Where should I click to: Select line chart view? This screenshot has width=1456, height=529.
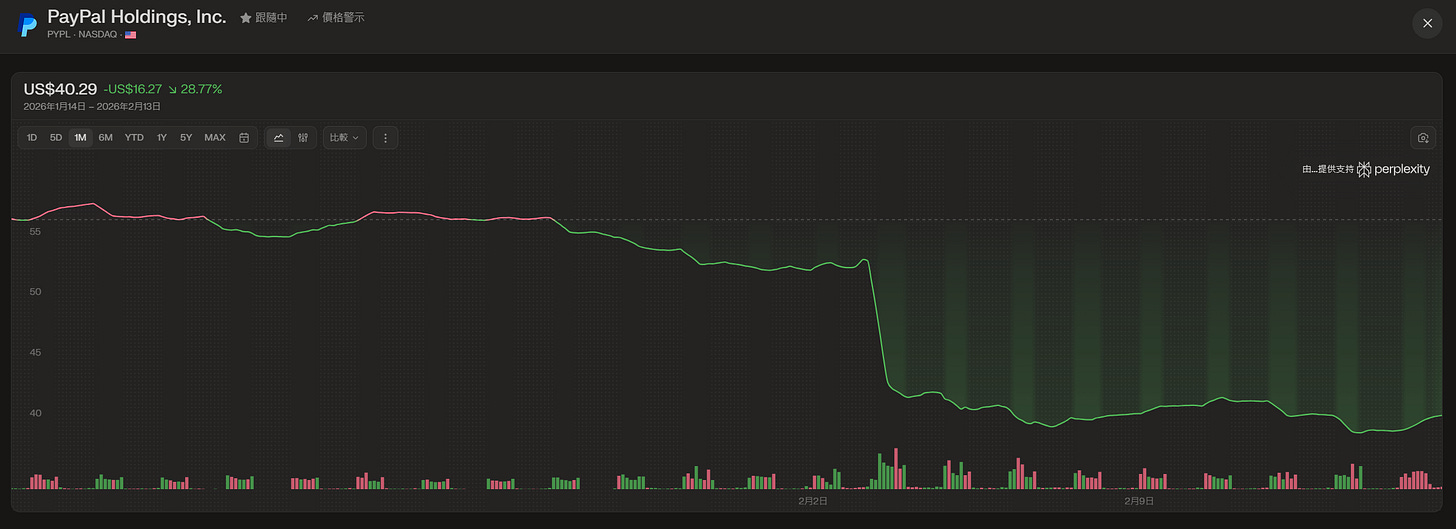(x=278, y=137)
